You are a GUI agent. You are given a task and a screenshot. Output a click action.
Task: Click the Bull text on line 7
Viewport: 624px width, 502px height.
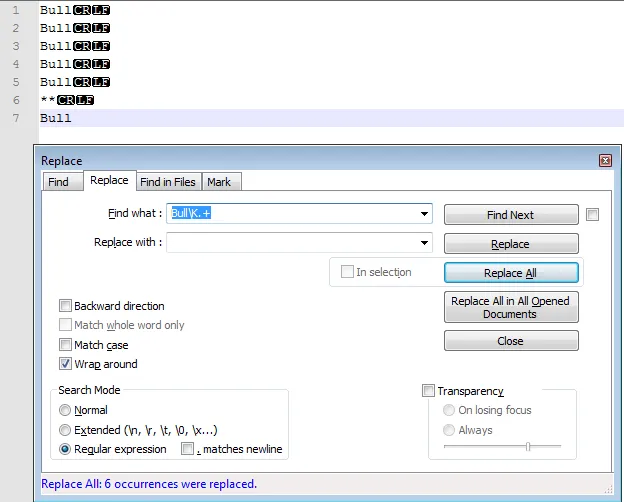click(56, 118)
